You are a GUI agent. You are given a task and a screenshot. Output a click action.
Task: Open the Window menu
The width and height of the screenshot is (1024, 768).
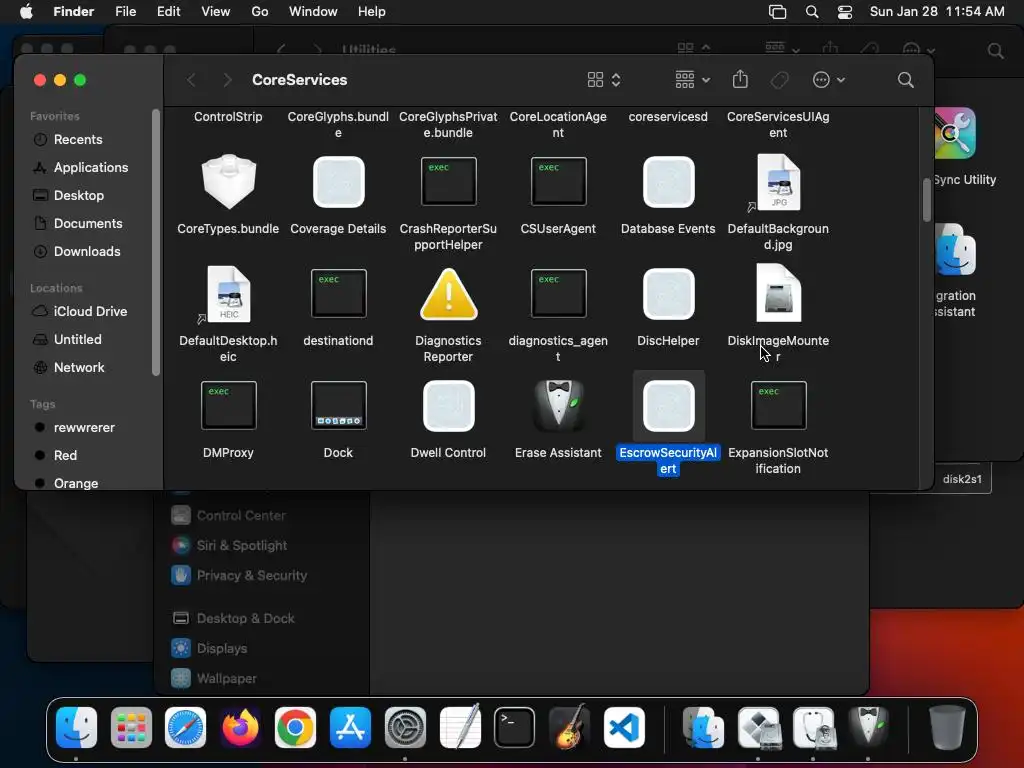tap(313, 12)
